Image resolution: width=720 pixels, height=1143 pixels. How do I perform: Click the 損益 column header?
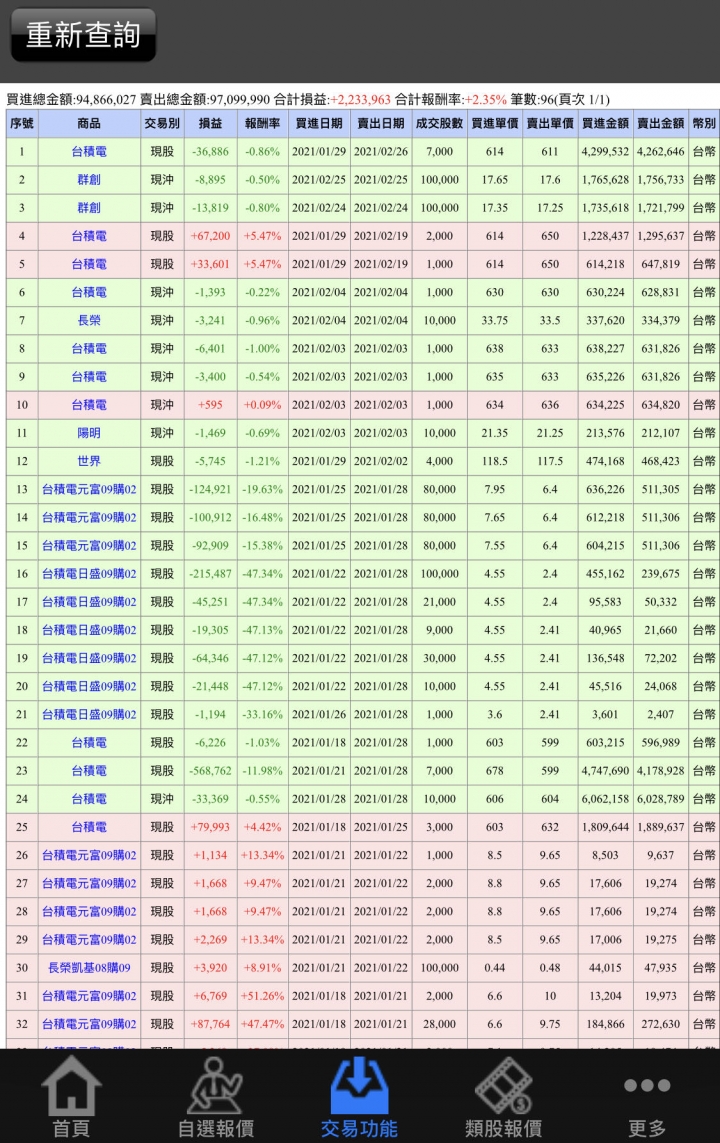[211, 123]
